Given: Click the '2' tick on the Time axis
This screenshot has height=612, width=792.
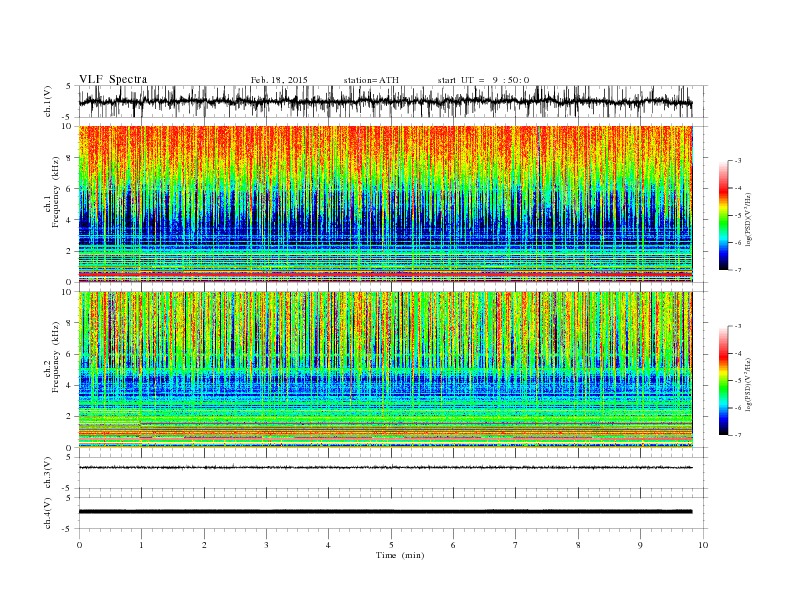Looking at the screenshot, I should click(x=204, y=545).
